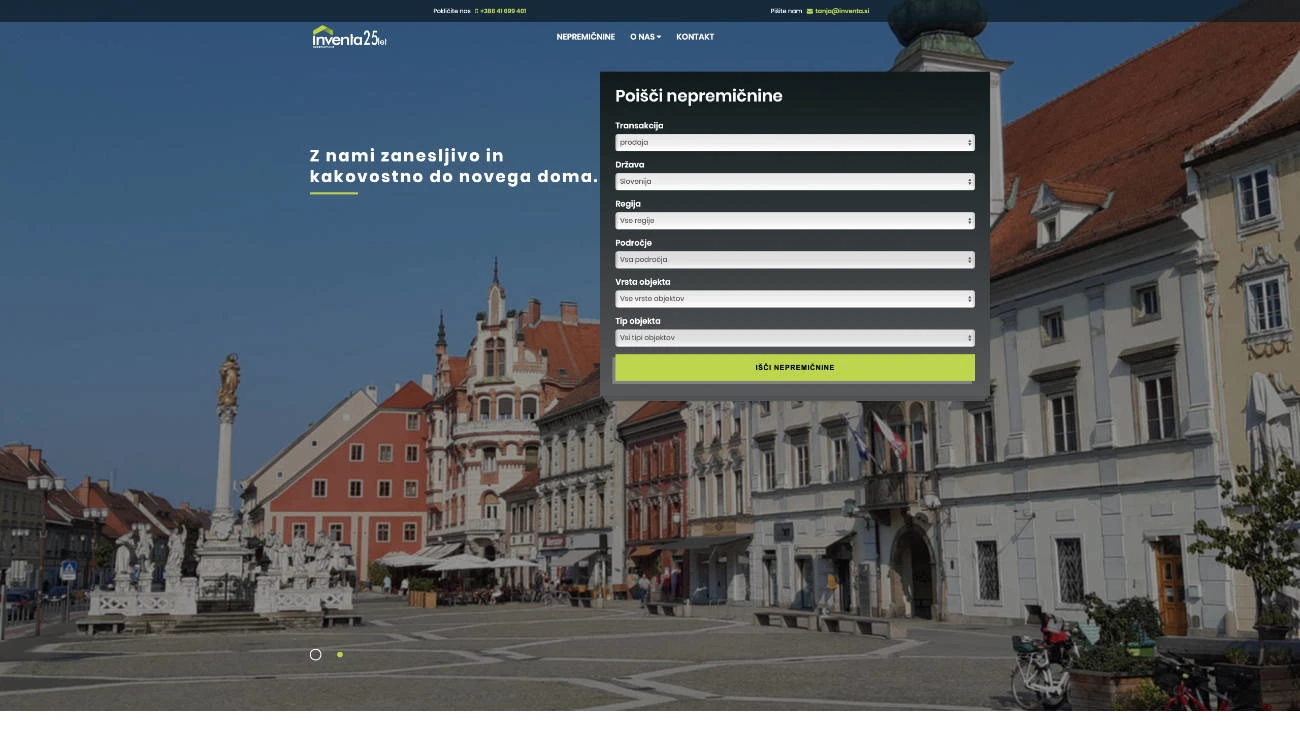This screenshot has width=1300, height=731.
Task: Expand the Regija dropdown
Action: [x=794, y=220]
